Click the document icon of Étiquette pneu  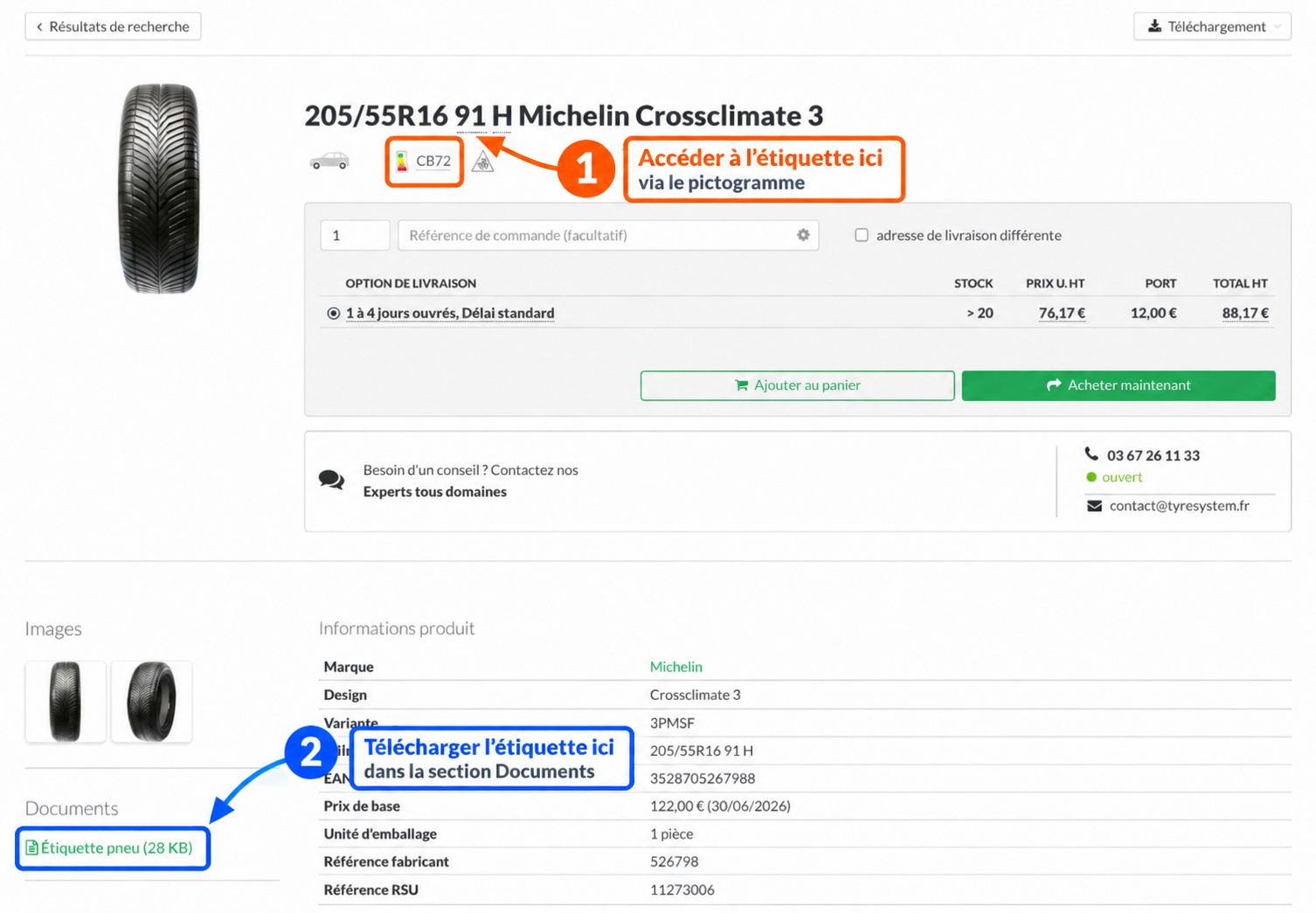click(31, 847)
